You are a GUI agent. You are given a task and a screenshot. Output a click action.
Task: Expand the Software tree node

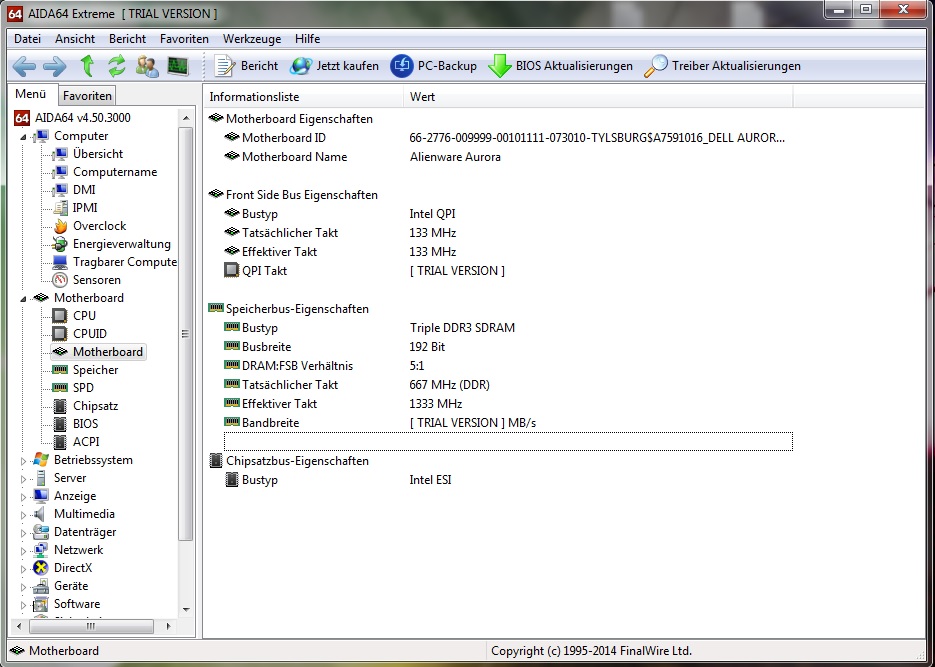point(23,604)
